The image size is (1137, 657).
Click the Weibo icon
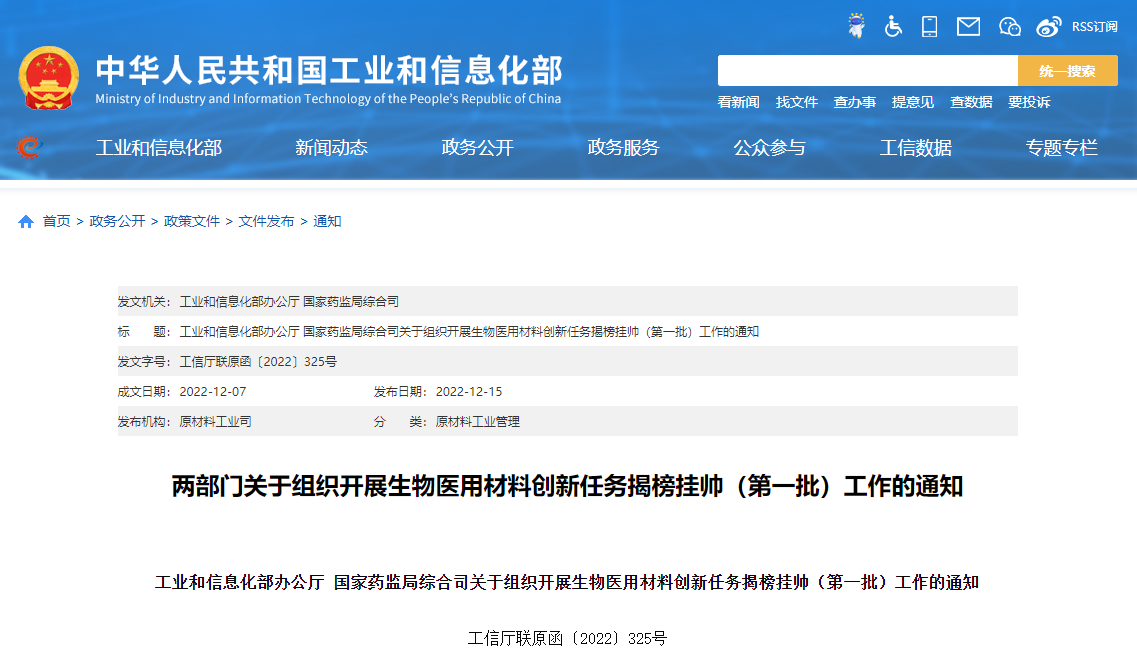point(1049,27)
